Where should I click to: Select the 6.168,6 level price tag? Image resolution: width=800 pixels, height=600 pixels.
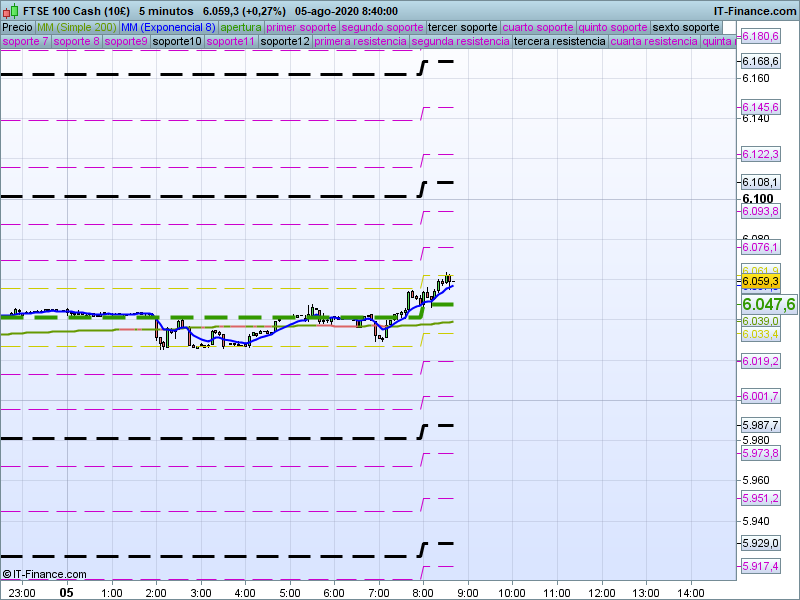point(760,62)
